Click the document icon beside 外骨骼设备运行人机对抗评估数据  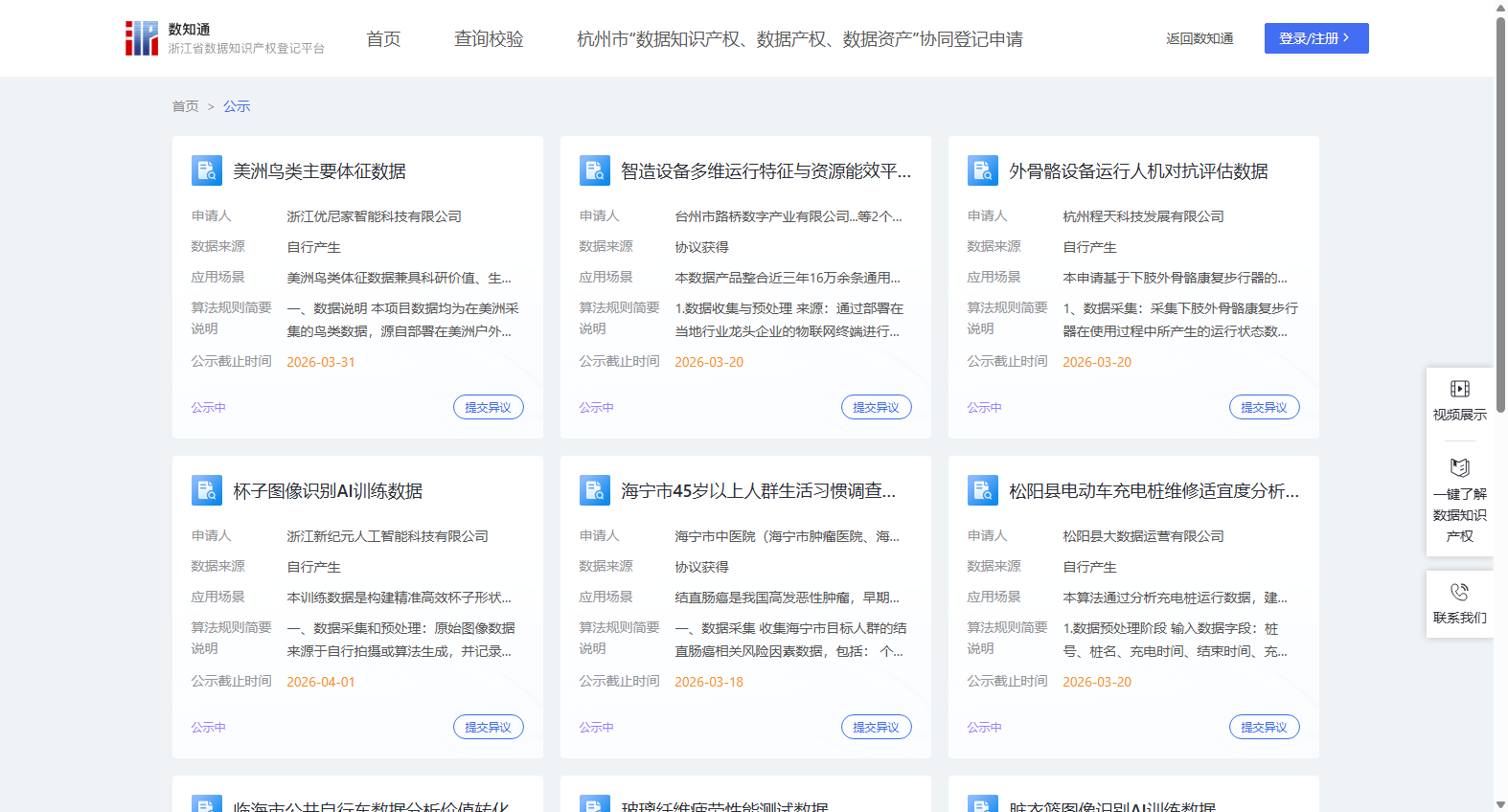coord(983,170)
